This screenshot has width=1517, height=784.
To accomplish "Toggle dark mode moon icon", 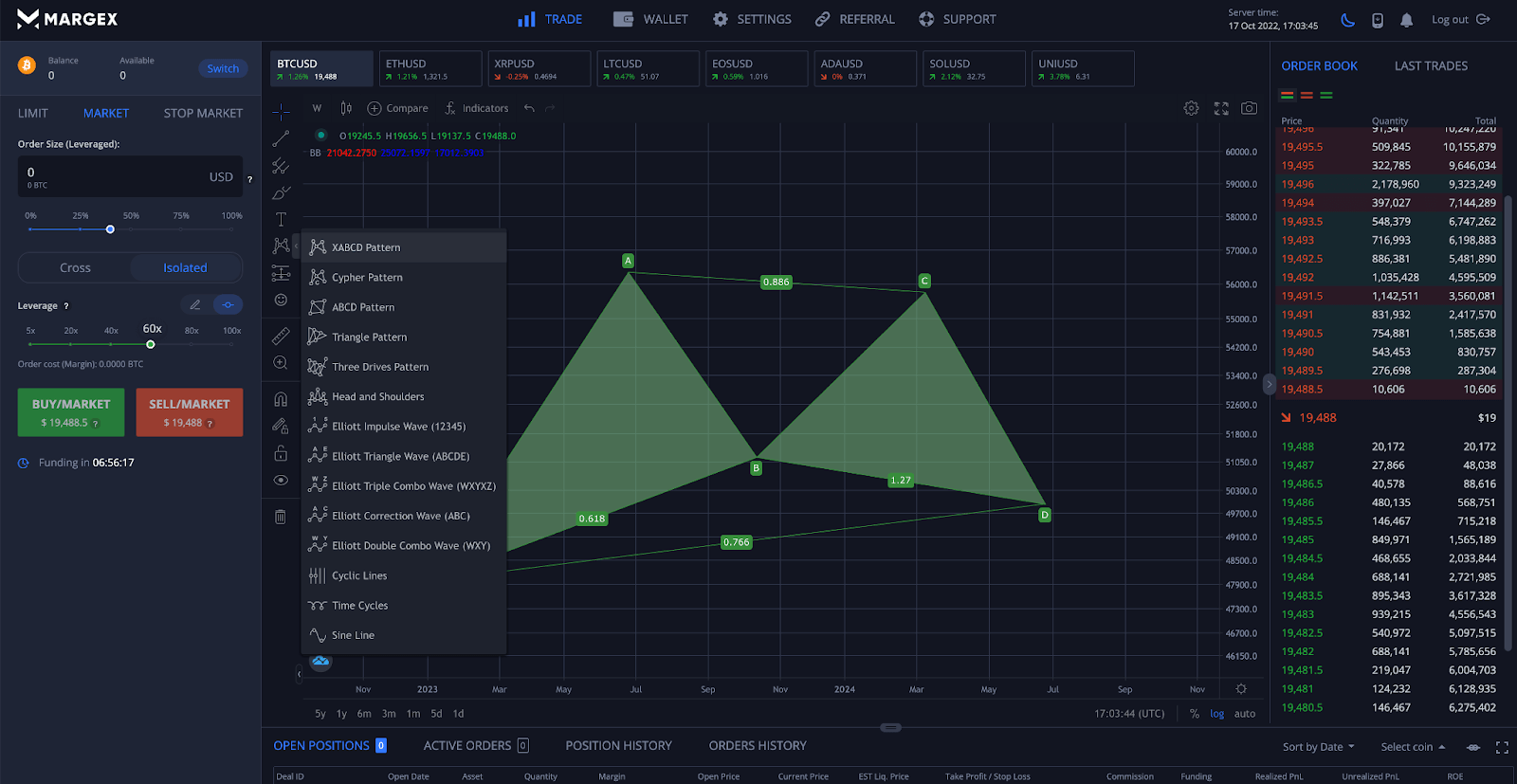I will point(1347,20).
